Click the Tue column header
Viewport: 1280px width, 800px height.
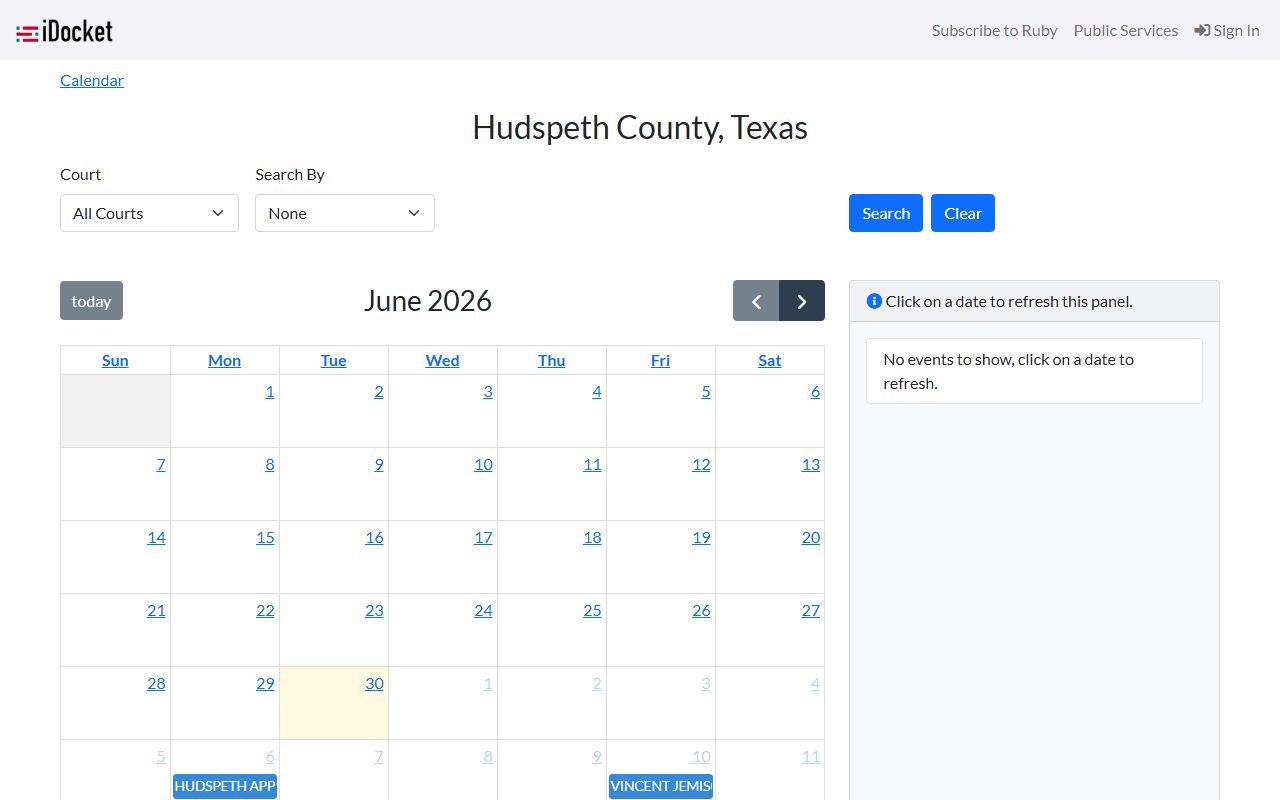[333, 360]
